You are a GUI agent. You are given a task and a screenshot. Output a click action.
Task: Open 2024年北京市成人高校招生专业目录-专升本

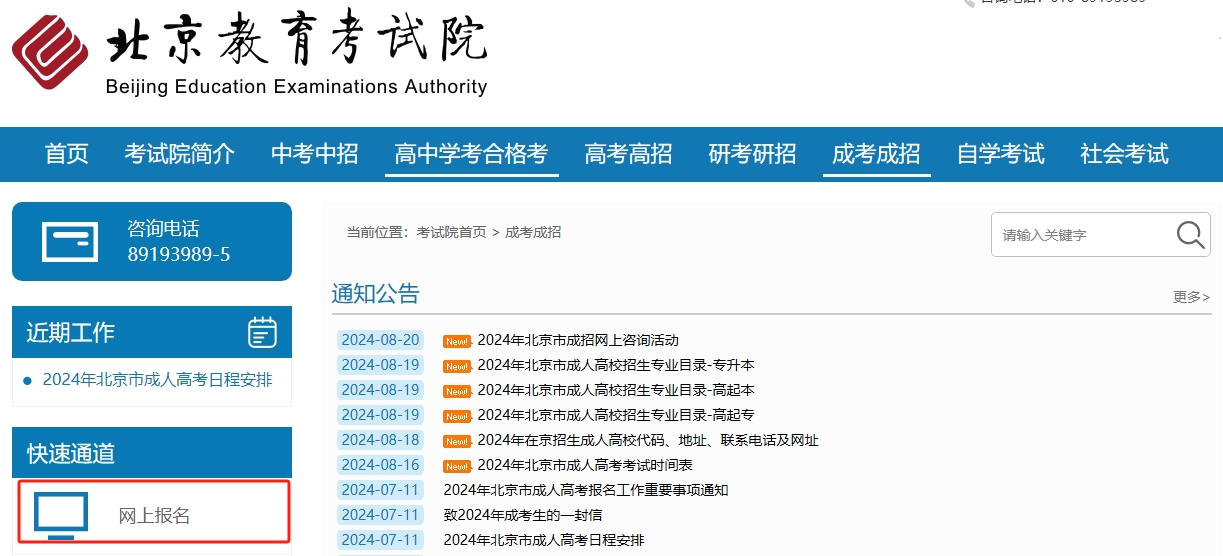(x=616, y=365)
